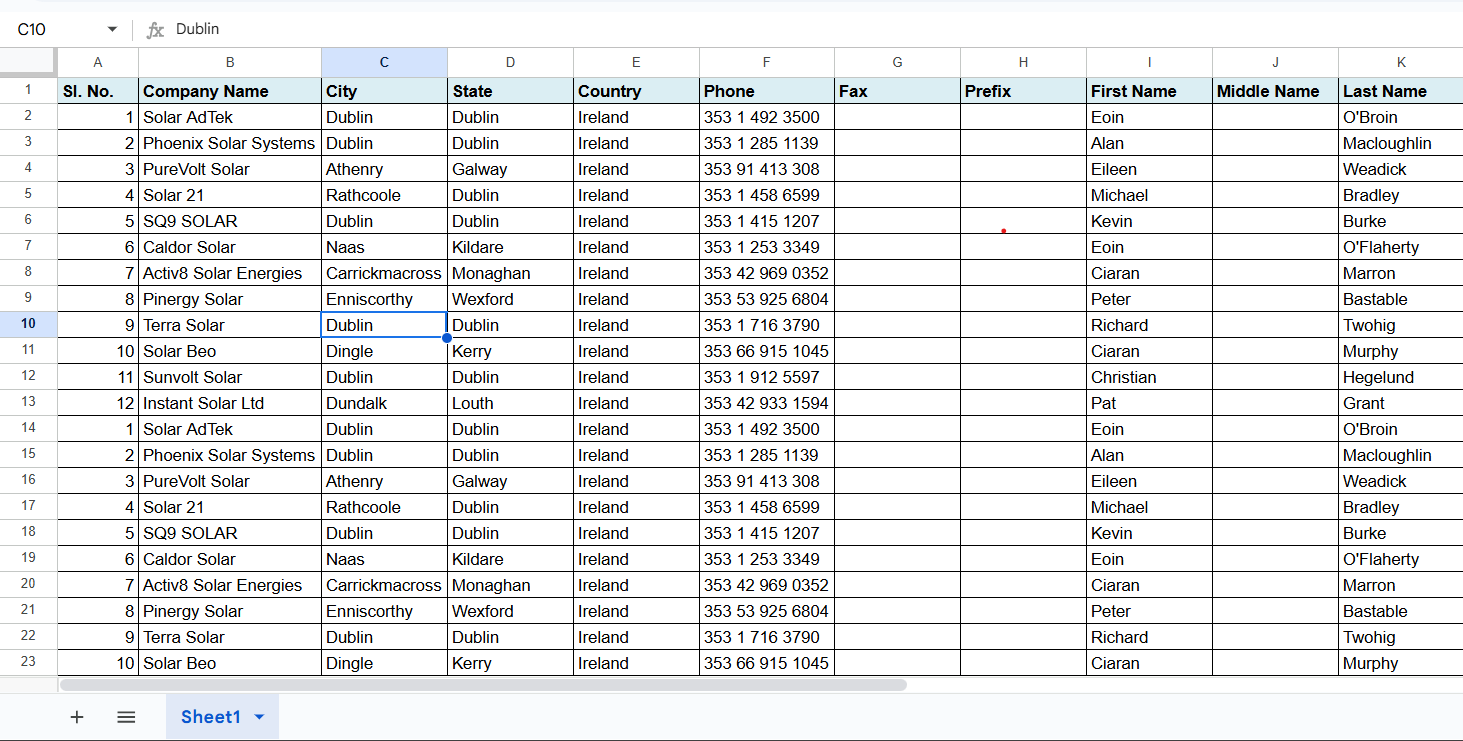This screenshot has height=741, width=1463.
Task: Open the all sheets list icon
Action: [126, 717]
